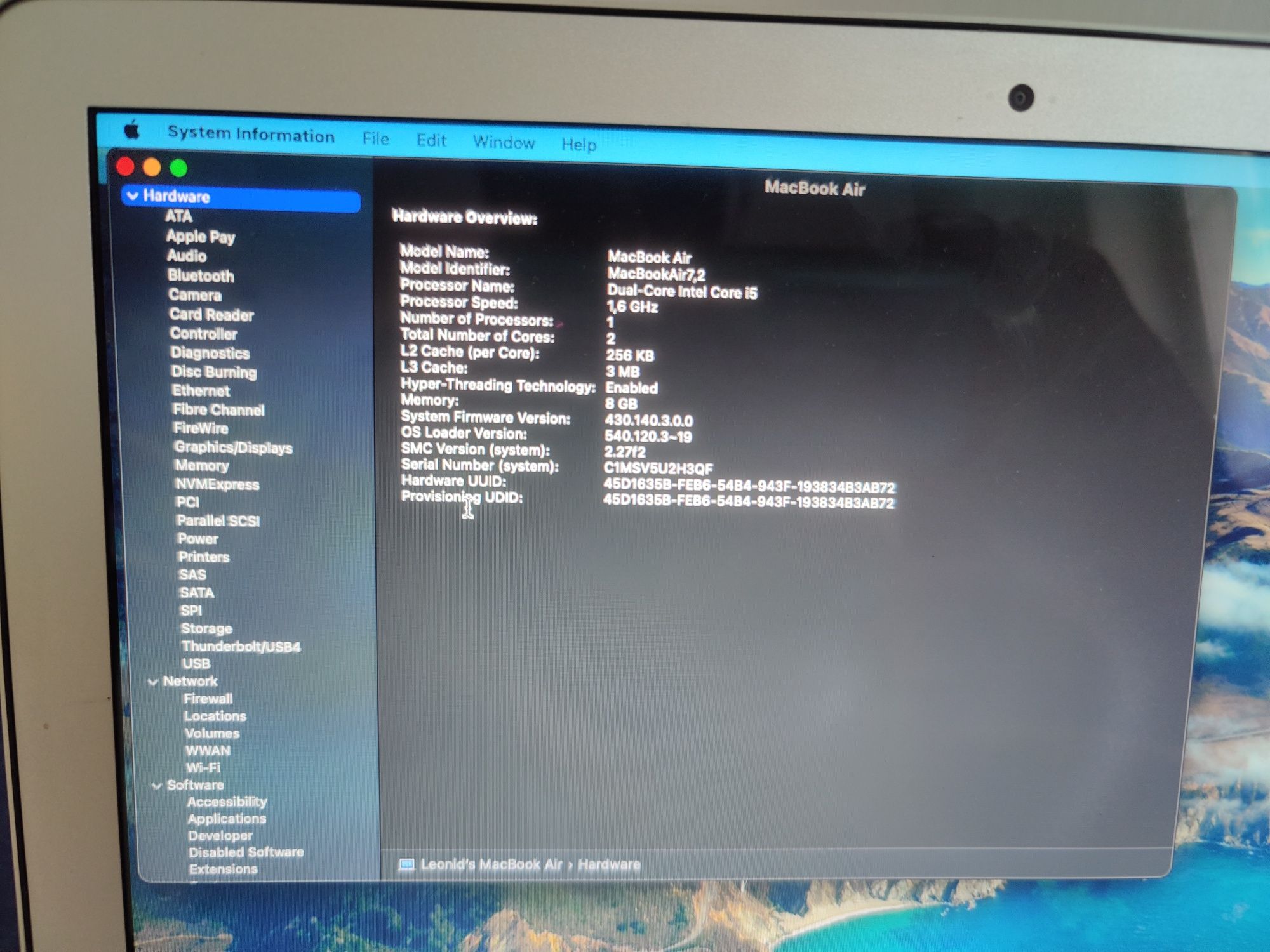Click the computer icon in path bar
The width and height of the screenshot is (1270, 952).
[406, 864]
